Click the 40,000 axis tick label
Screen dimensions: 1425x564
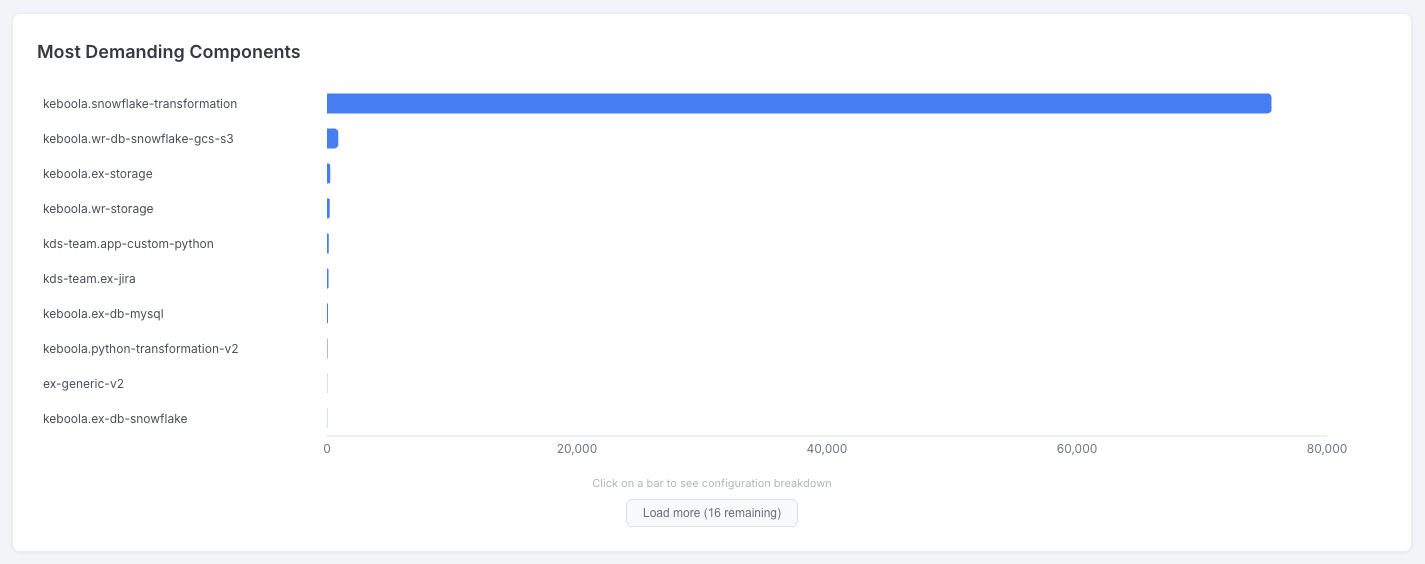827,449
